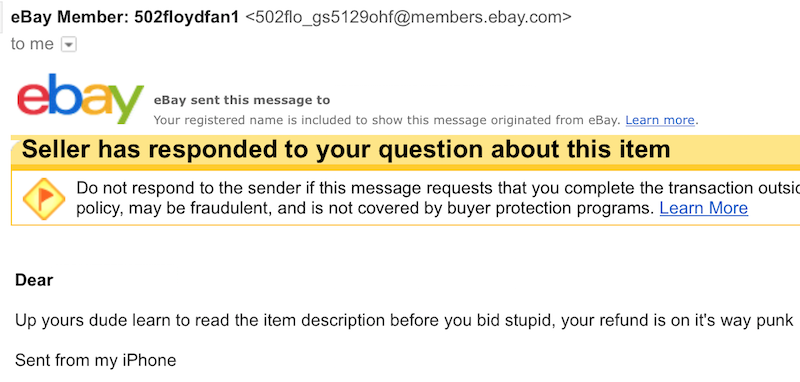Click the orange flag warning icon
This screenshot has height=382, width=800.
[44, 199]
